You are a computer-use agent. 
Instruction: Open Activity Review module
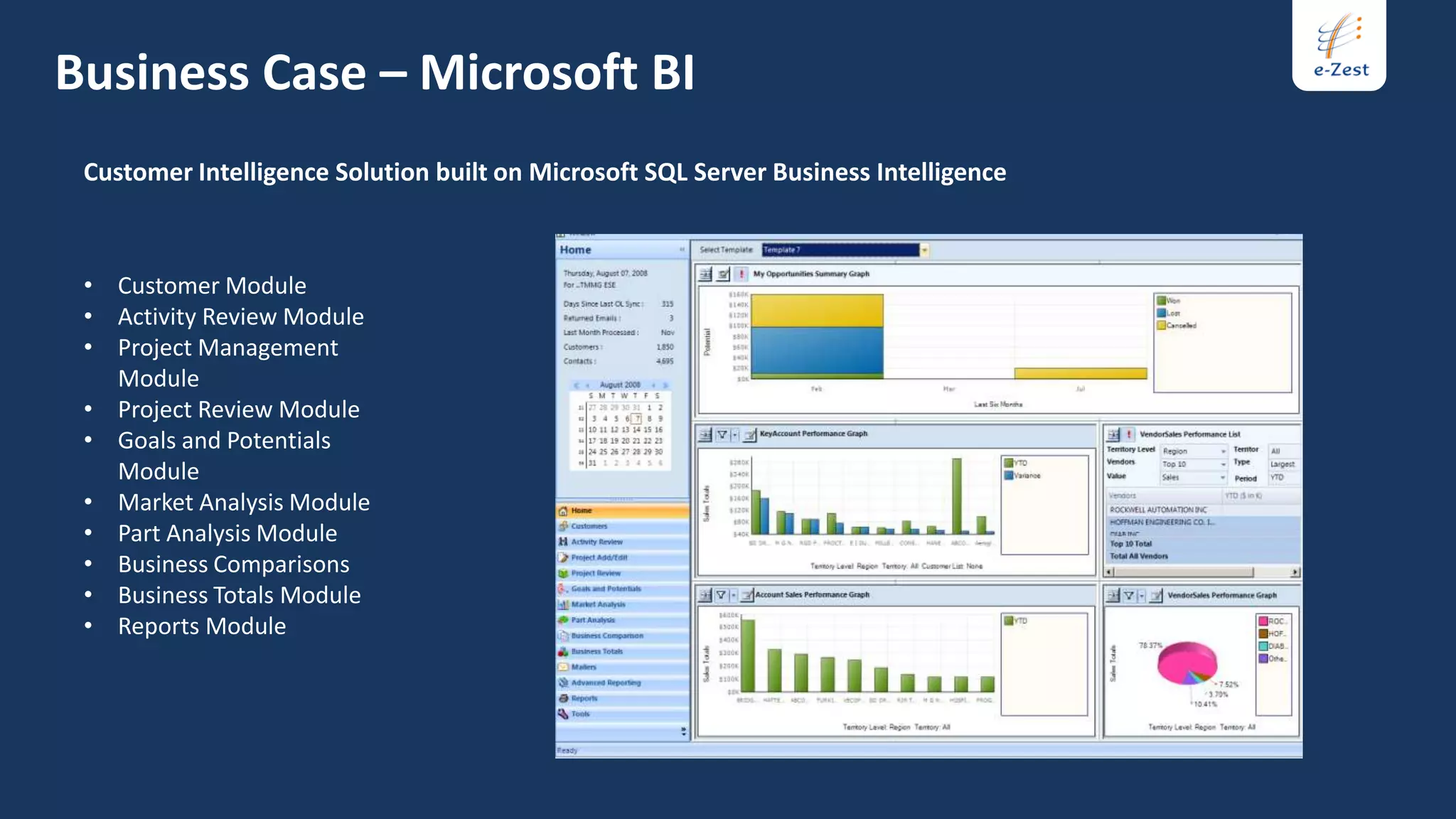(623, 542)
